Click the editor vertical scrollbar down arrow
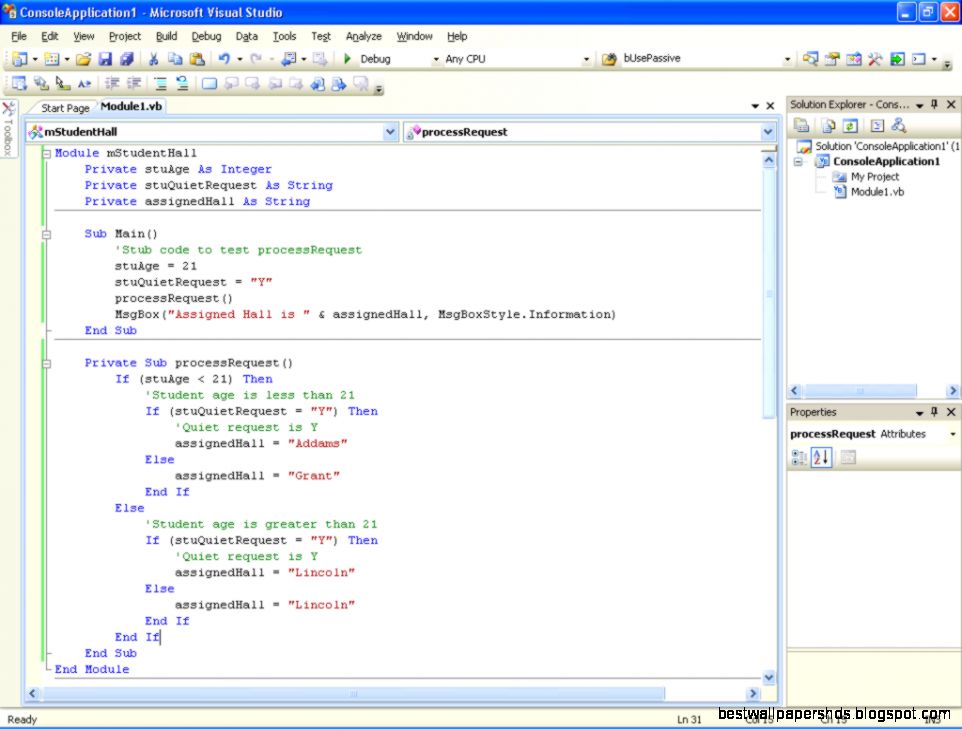 [769, 677]
